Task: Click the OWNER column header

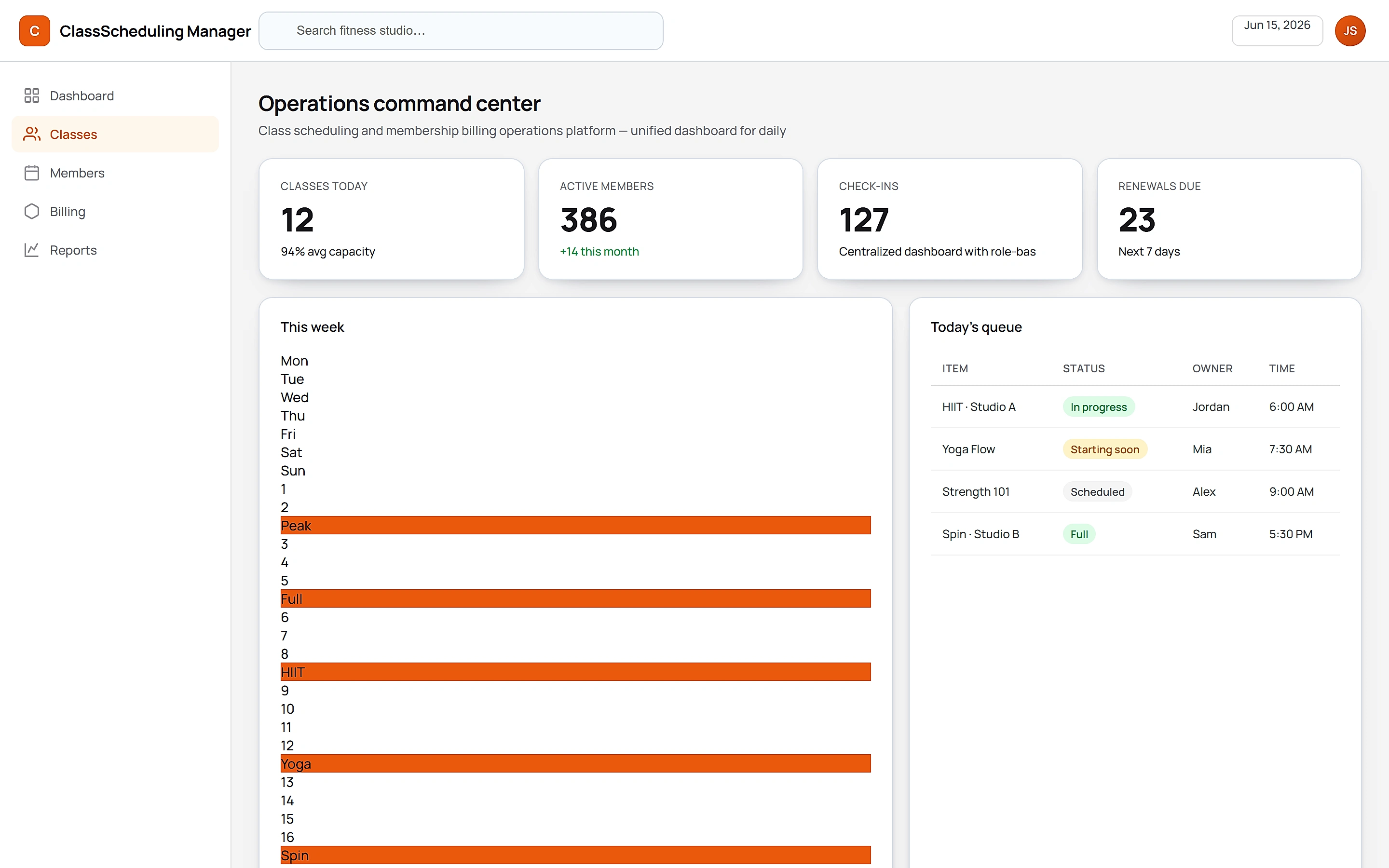Action: point(1212,368)
